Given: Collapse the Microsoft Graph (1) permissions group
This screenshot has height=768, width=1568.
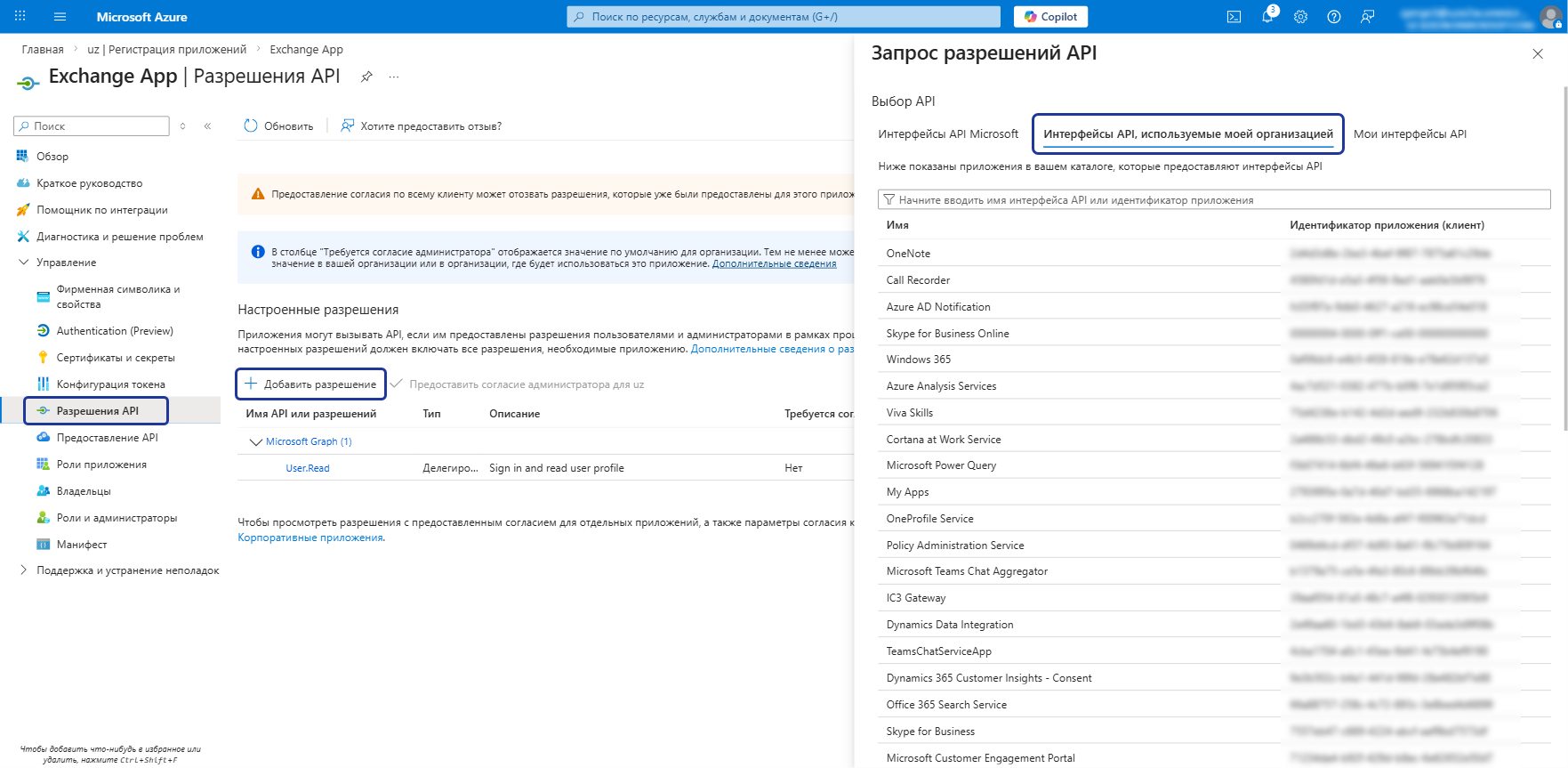Looking at the screenshot, I should pyautogui.click(x=256, y=442).
